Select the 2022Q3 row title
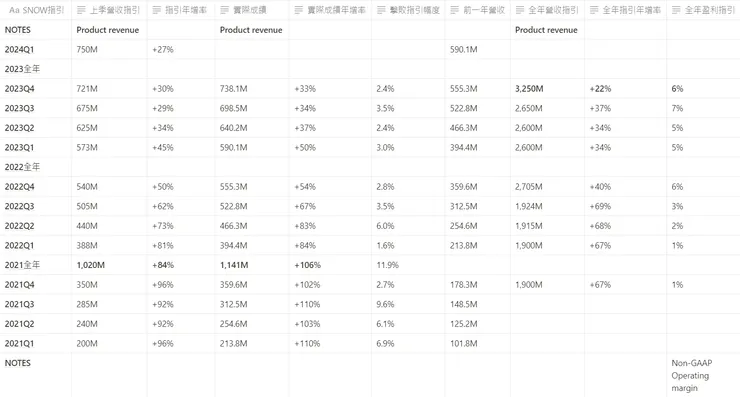The height and width of the screenshot is (397, 740). point(19,206)
